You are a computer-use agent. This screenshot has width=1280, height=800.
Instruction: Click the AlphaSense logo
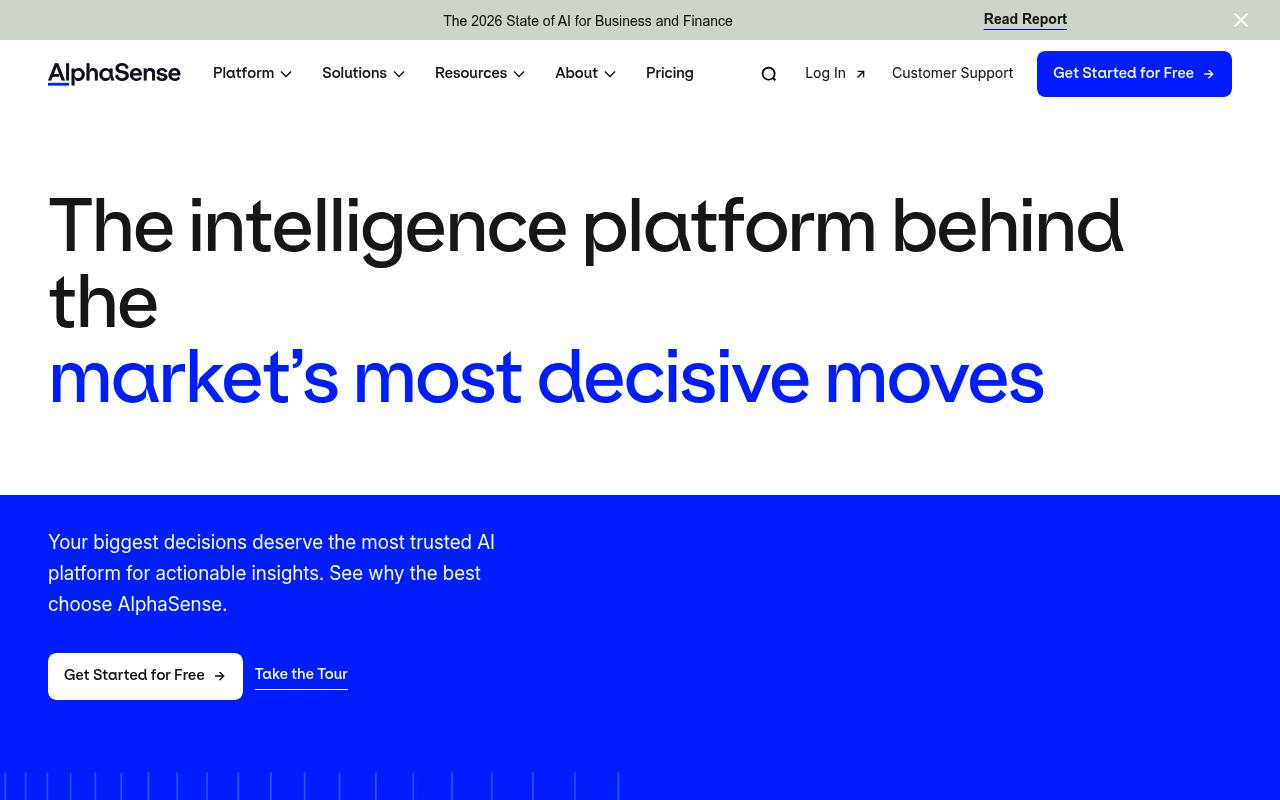click(x=114, y=73)
